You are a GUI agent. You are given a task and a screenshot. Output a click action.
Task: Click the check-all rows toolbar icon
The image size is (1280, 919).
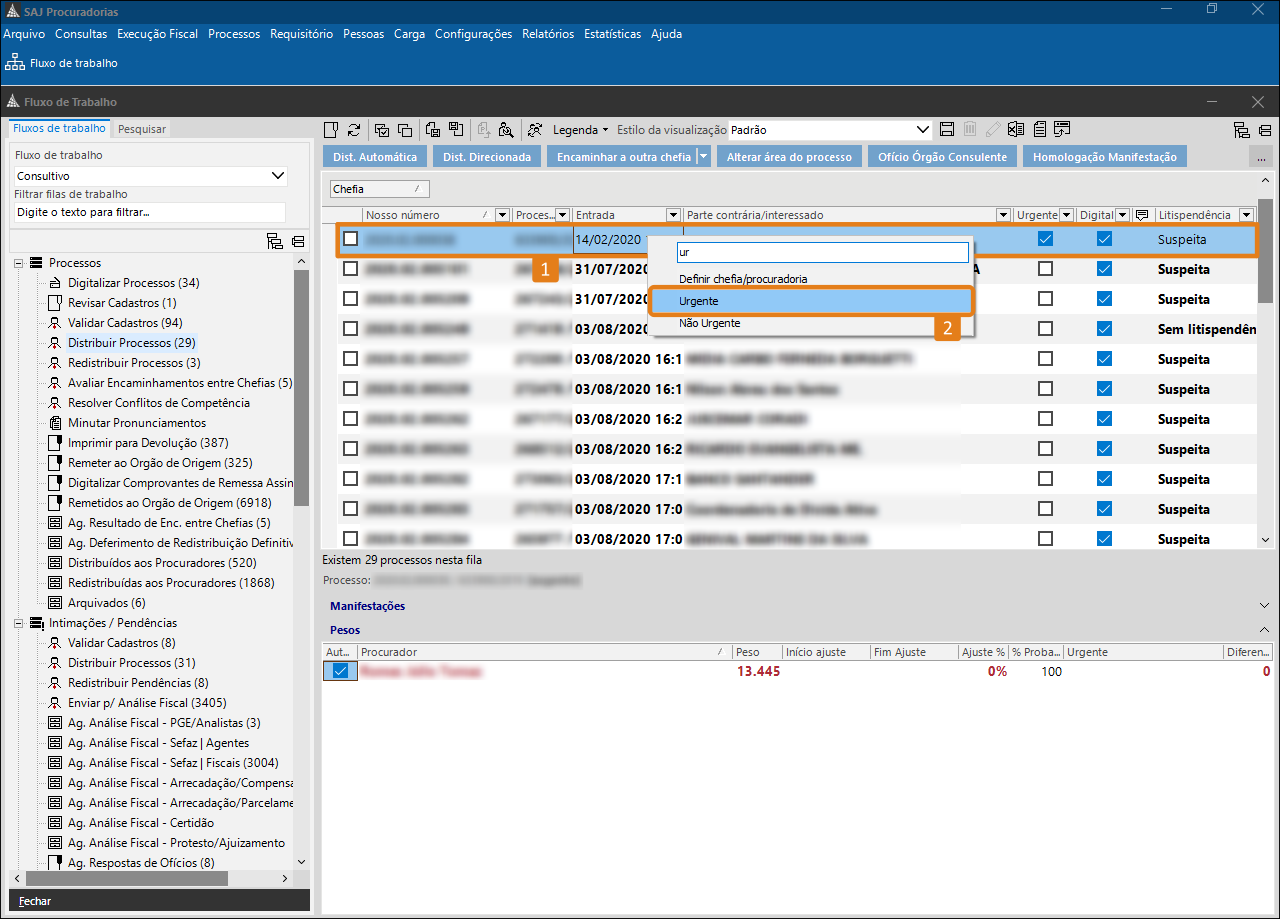coord(382,130)
